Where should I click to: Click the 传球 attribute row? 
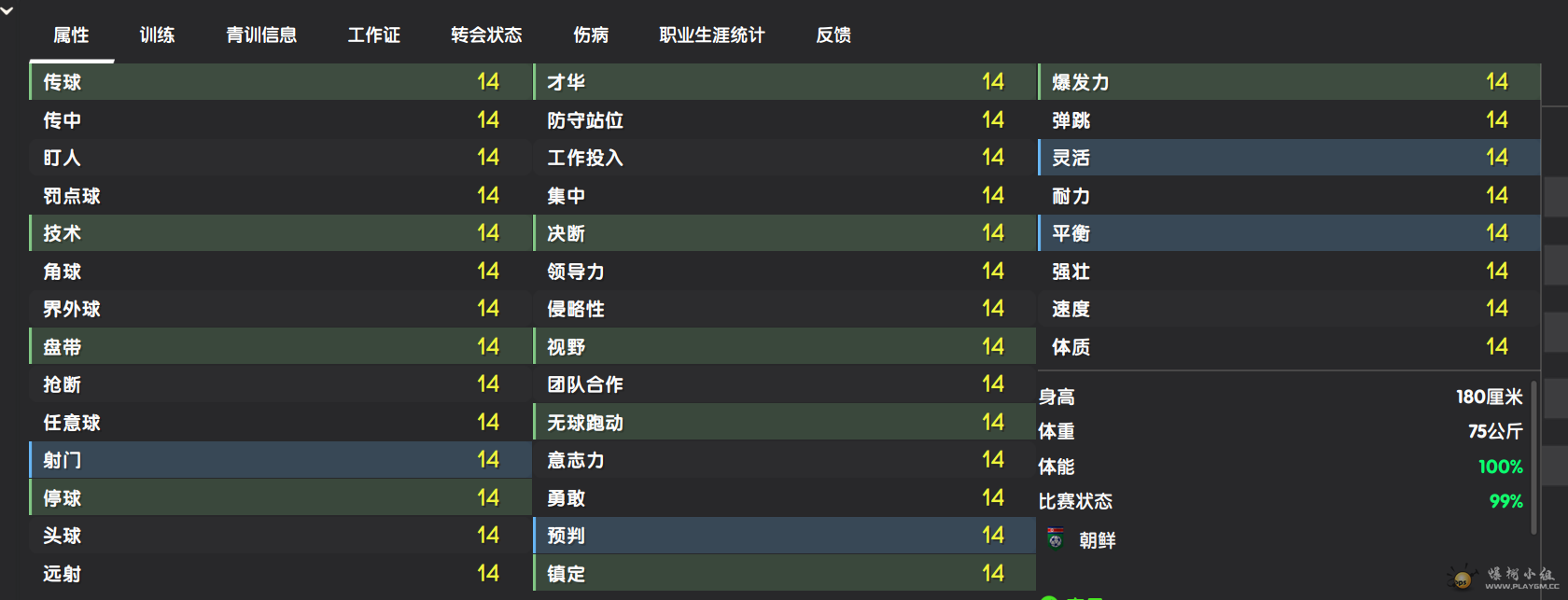280,82
